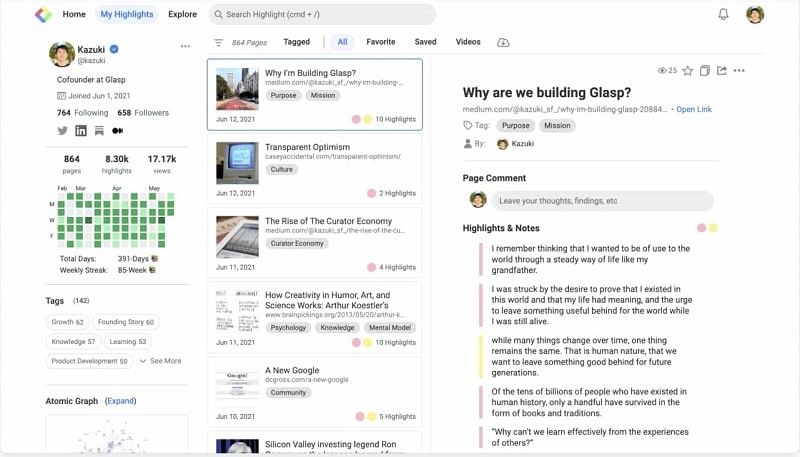View the 658 Followers list

point(143,113)
